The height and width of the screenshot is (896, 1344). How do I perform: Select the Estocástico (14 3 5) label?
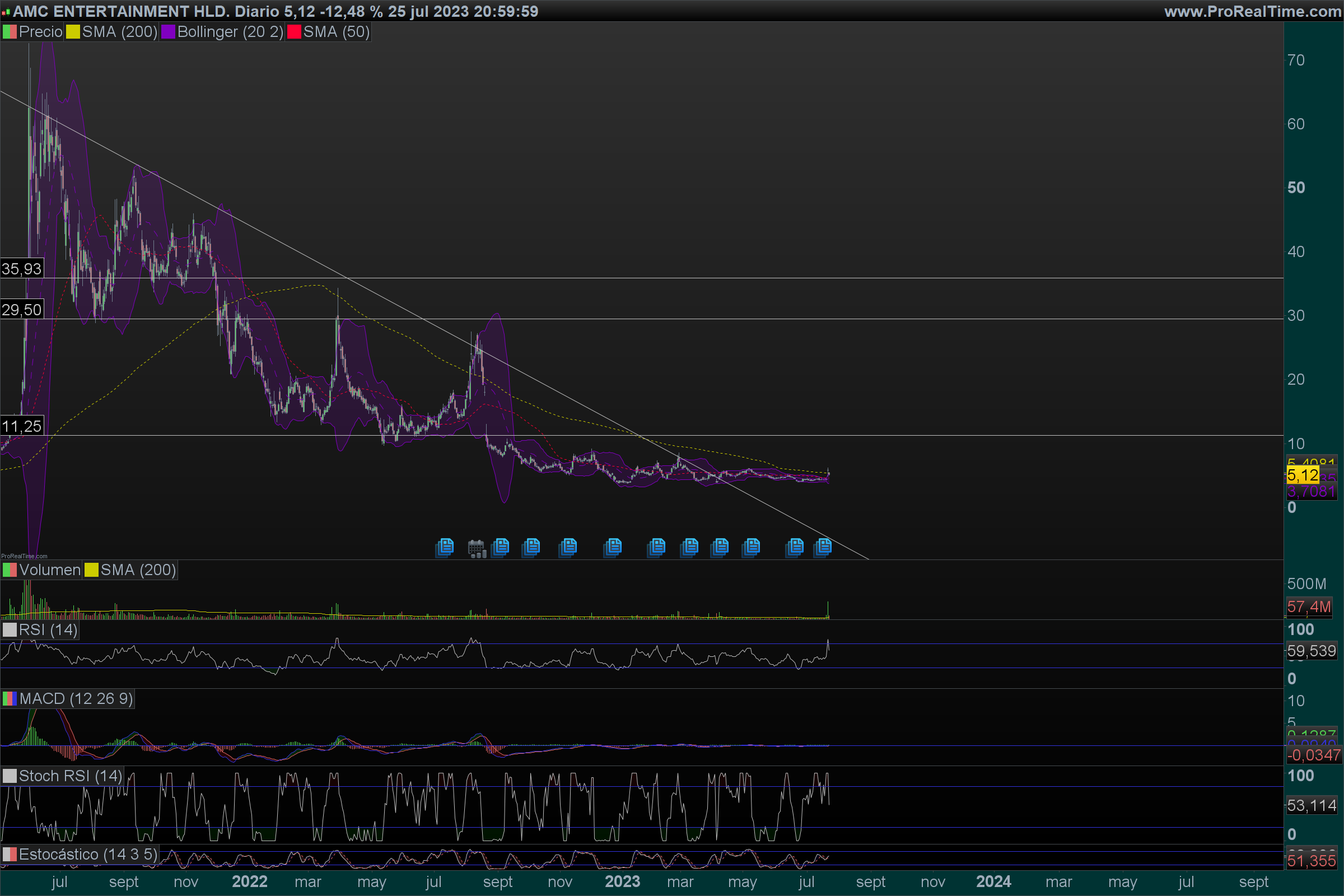[x=87, y=853]
